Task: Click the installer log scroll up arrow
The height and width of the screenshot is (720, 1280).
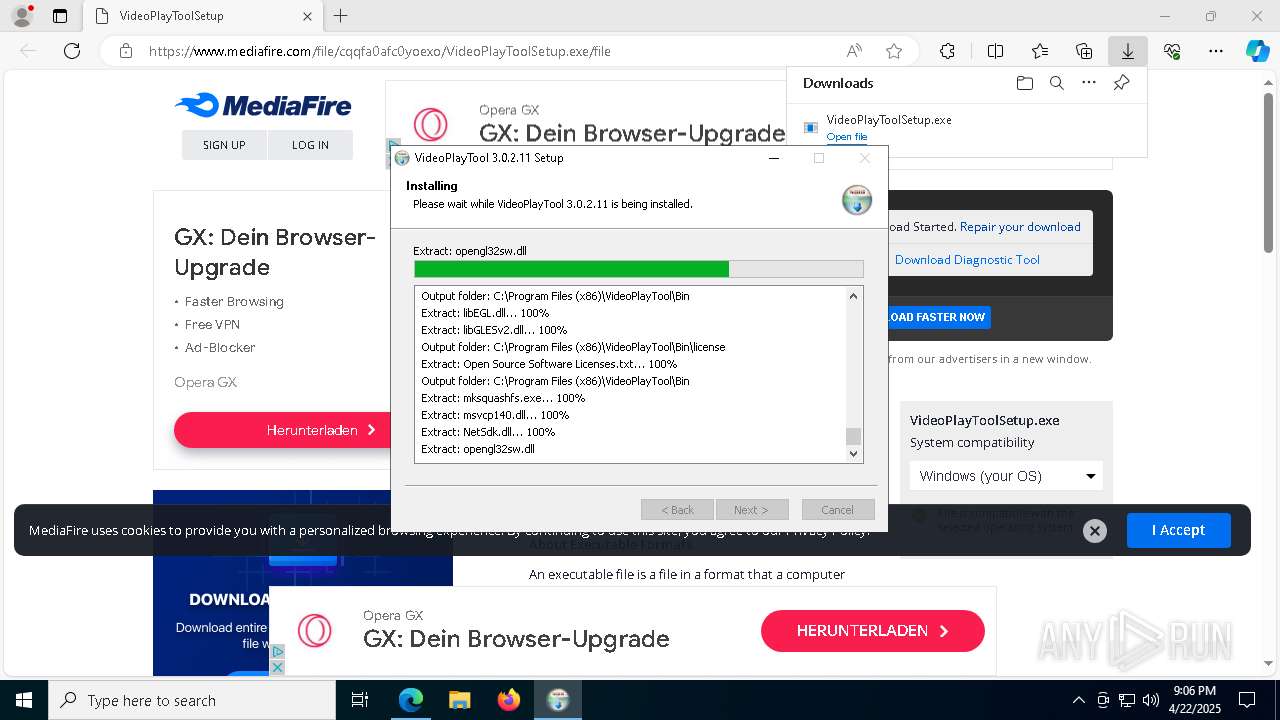Action: point(853,296)
